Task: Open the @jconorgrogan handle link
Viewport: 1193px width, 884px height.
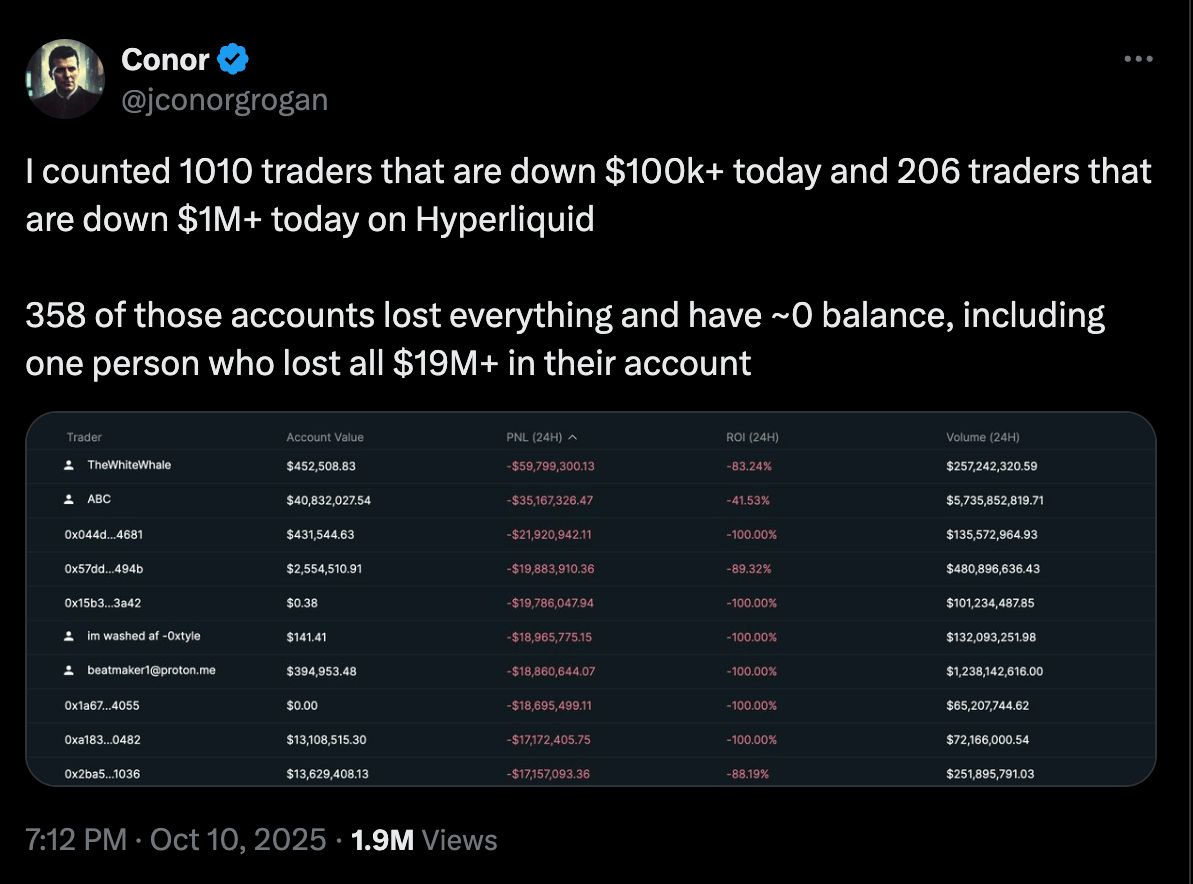Action: (x=224, y=99)
